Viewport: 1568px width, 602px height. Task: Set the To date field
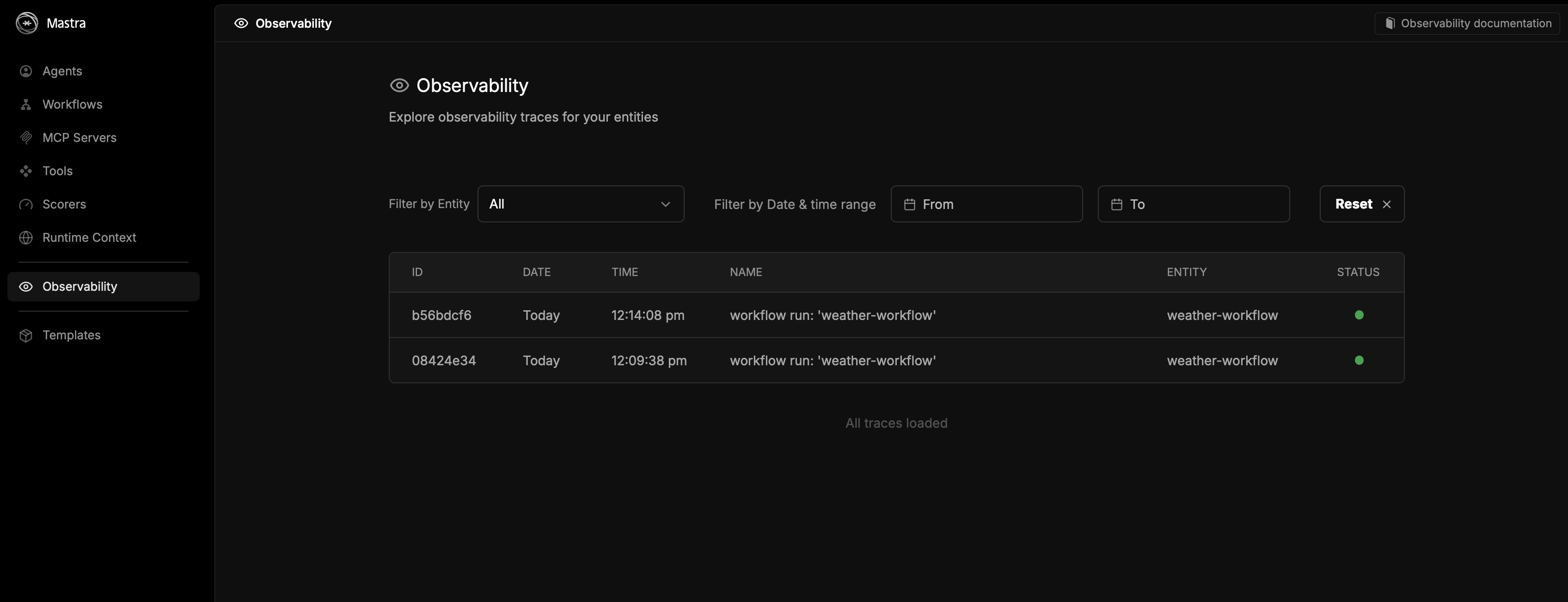[x=1193, y=204]
